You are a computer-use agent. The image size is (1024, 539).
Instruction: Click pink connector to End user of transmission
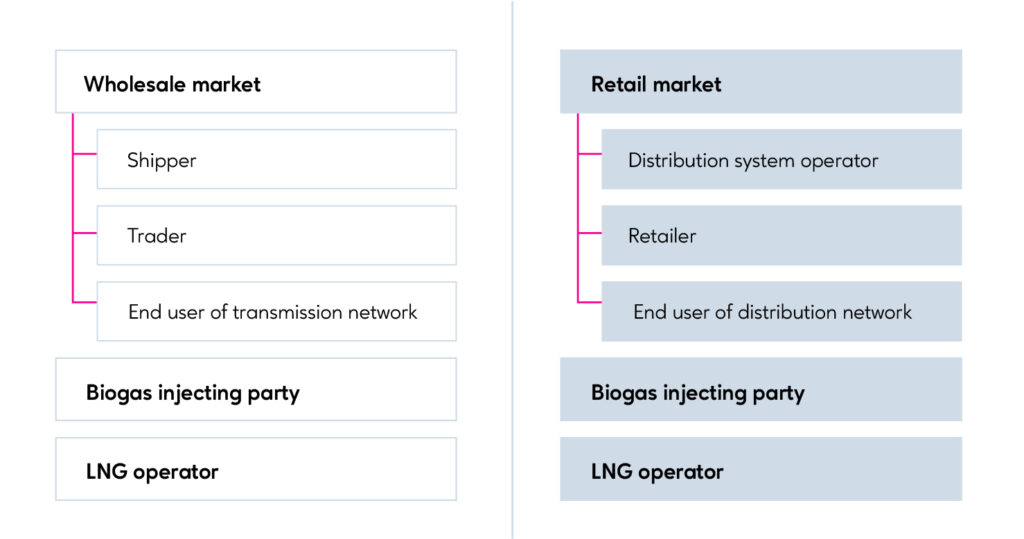pos(85,301)
